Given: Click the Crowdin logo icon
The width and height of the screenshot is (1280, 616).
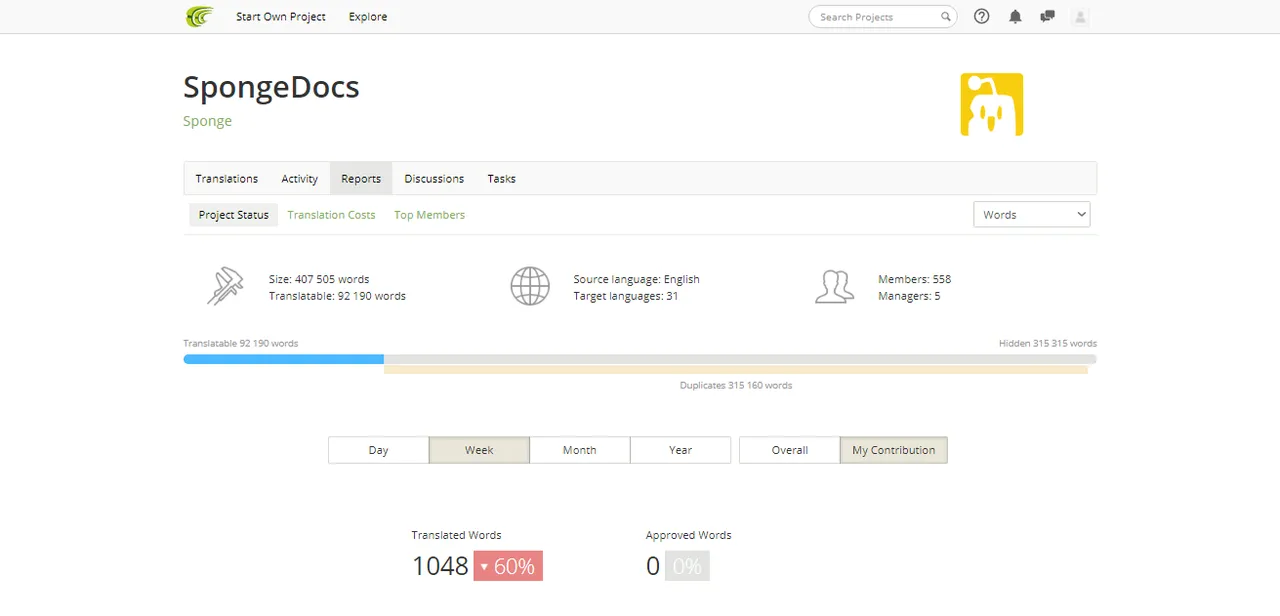Looking at the screenshot, I should [x=200, y=16].
